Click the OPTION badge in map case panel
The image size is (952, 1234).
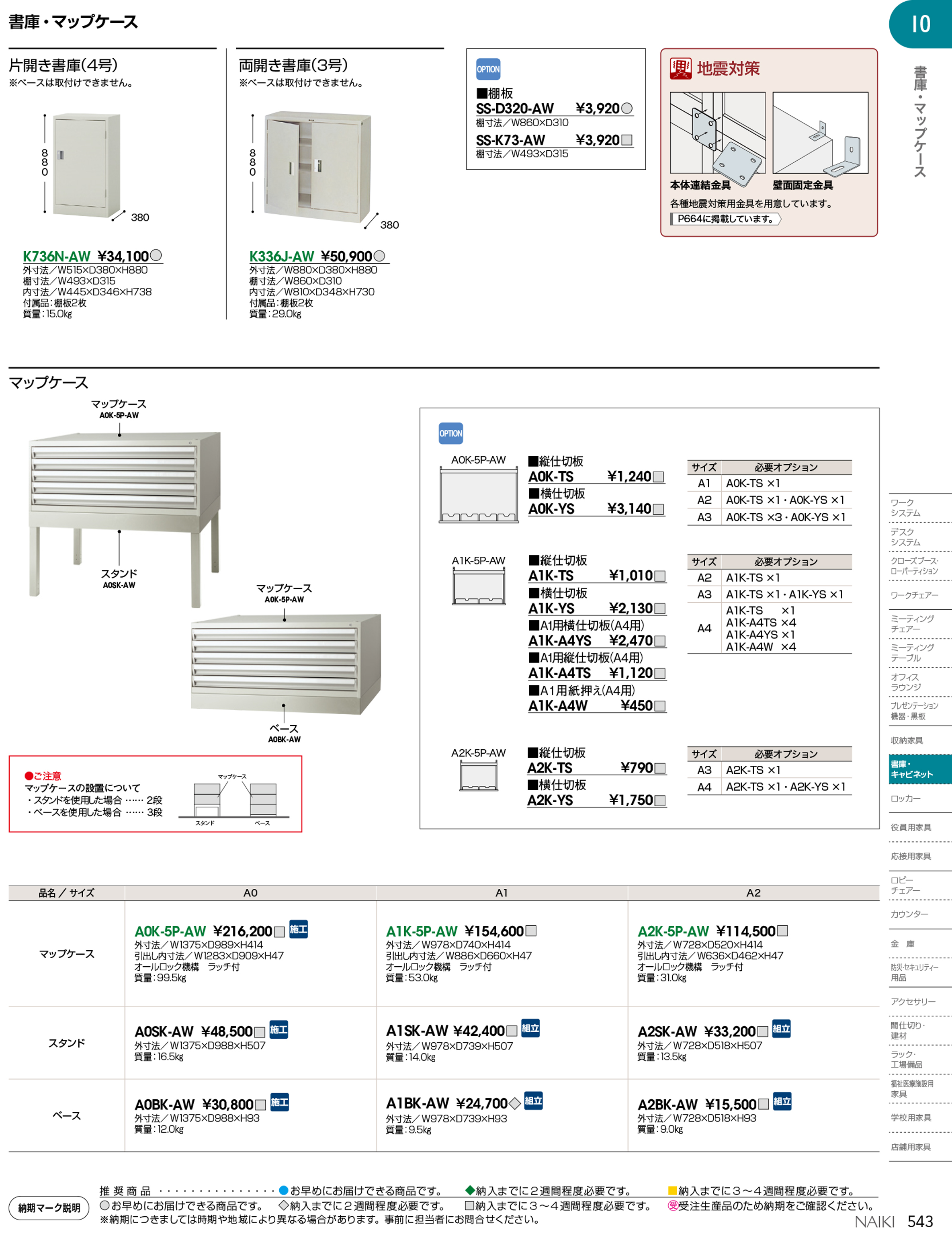pos(450,433)
